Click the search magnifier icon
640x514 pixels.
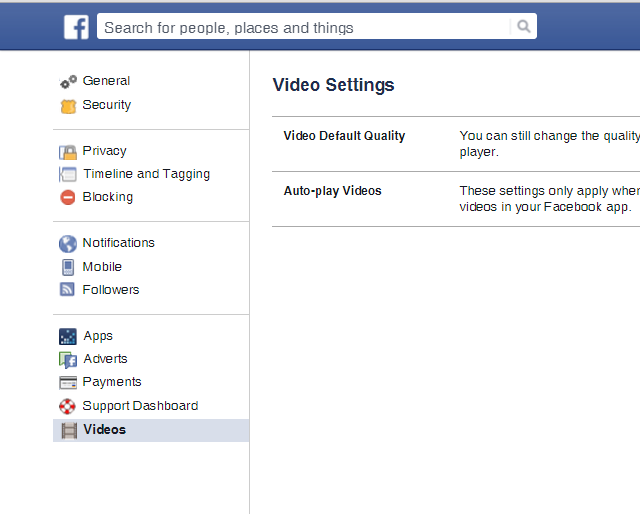523,27
